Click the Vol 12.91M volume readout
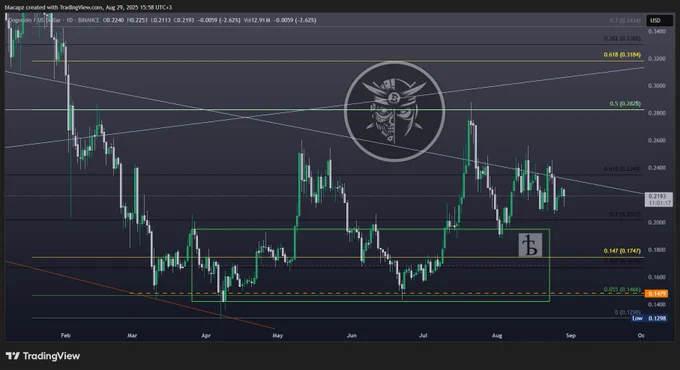This screenshot has width=680, height=370. tap(257, 20)
